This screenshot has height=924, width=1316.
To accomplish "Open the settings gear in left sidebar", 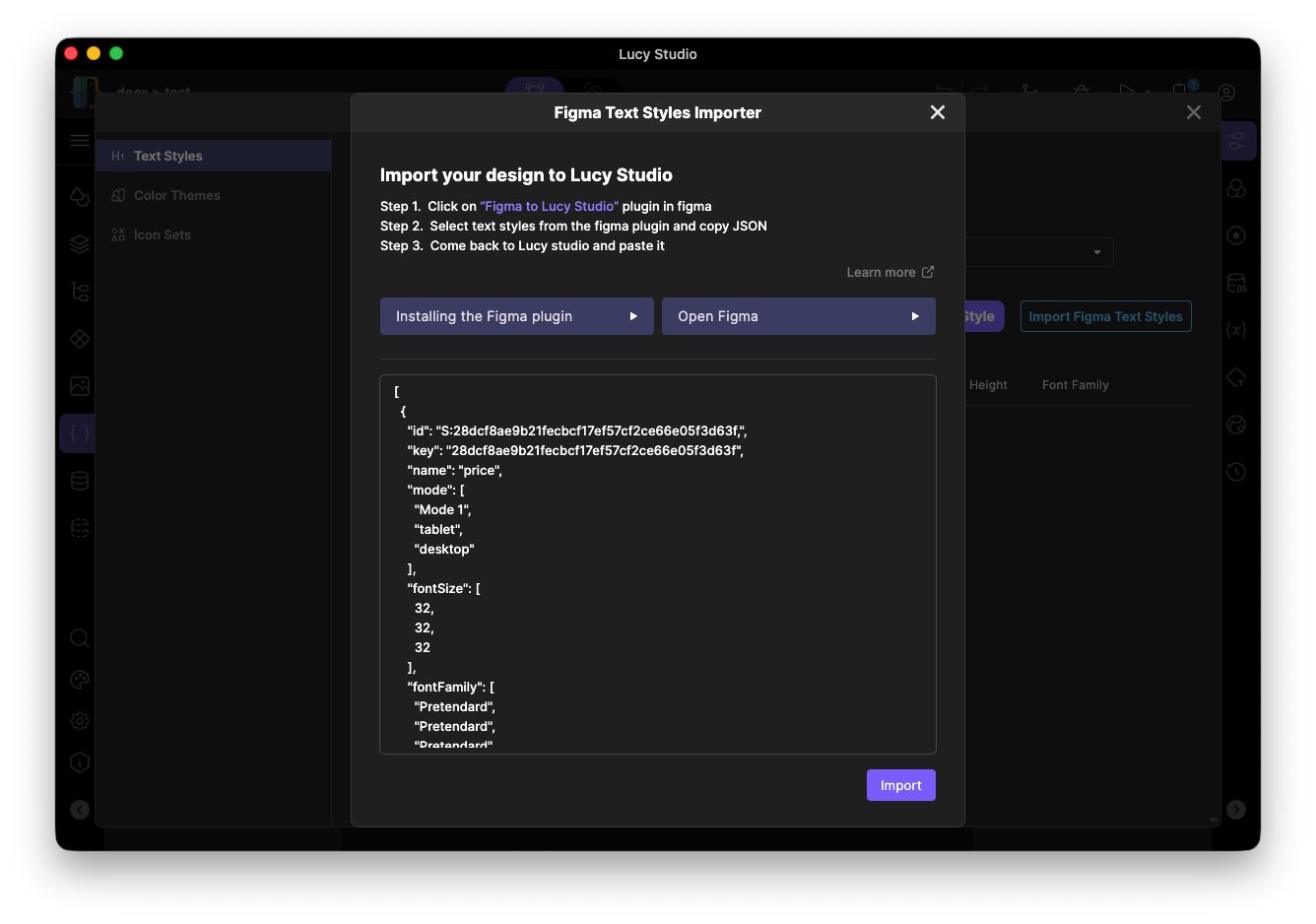I will [80, 721].
